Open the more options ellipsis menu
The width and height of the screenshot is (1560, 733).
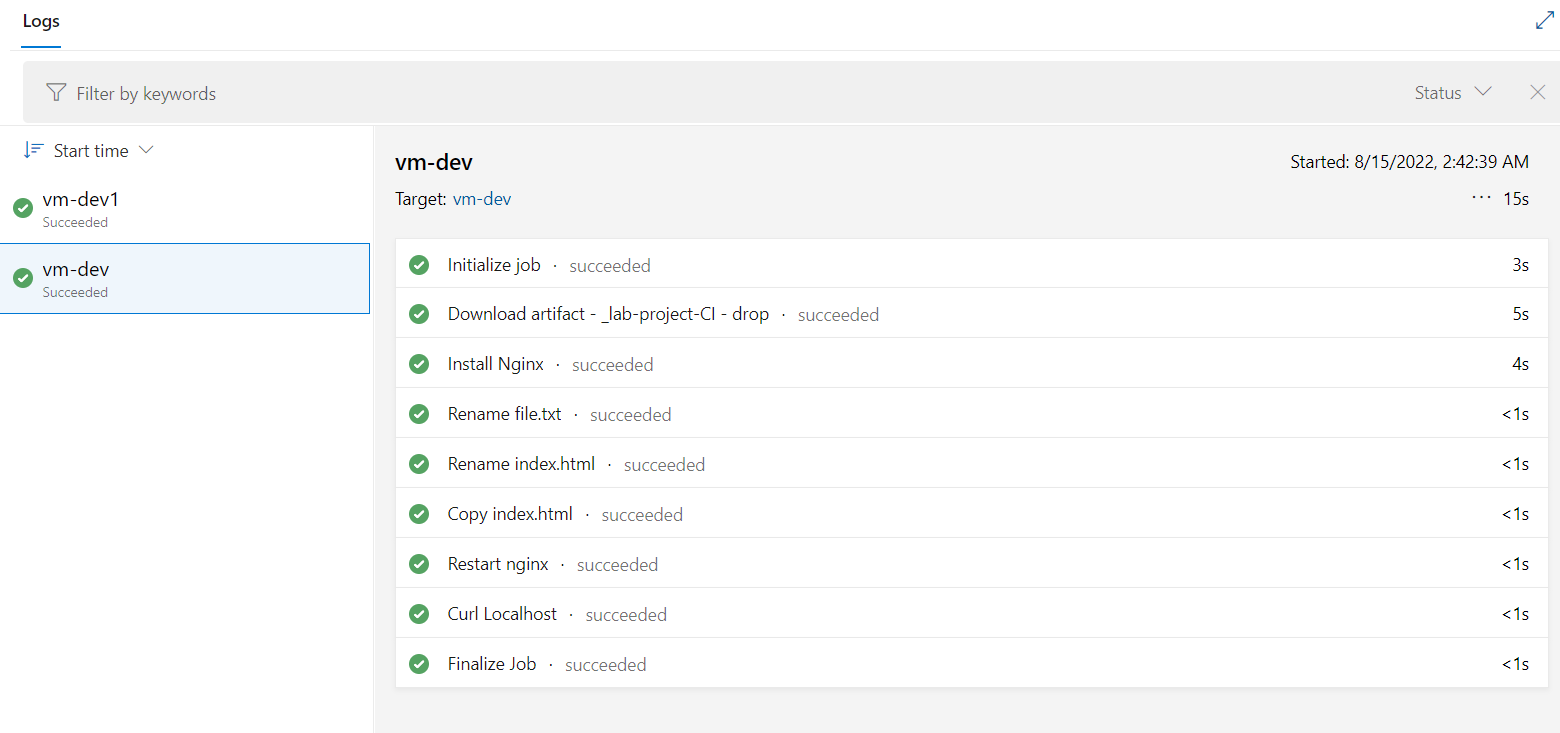pos(1481,198)
